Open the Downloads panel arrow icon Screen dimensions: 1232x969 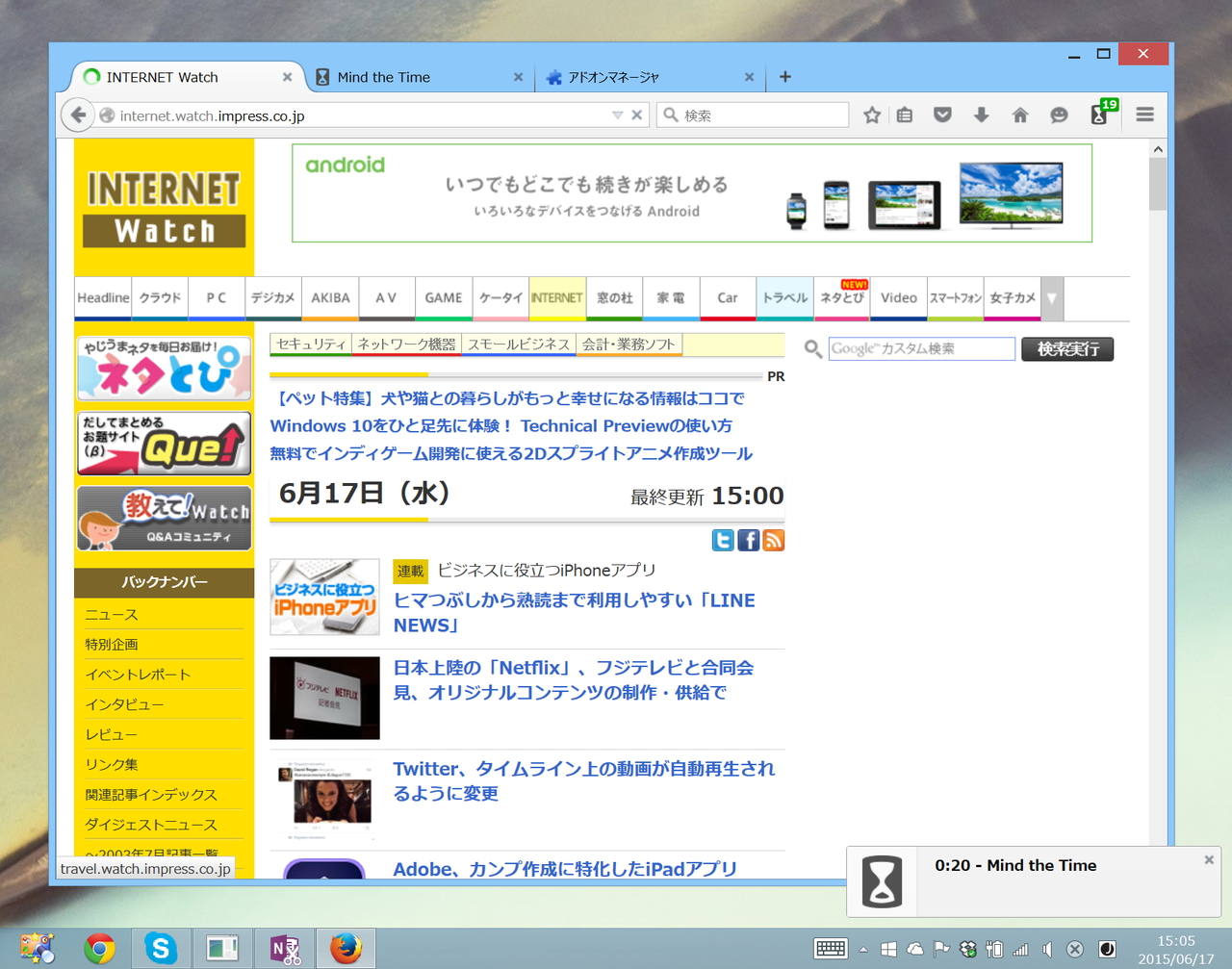pos(981,115)
